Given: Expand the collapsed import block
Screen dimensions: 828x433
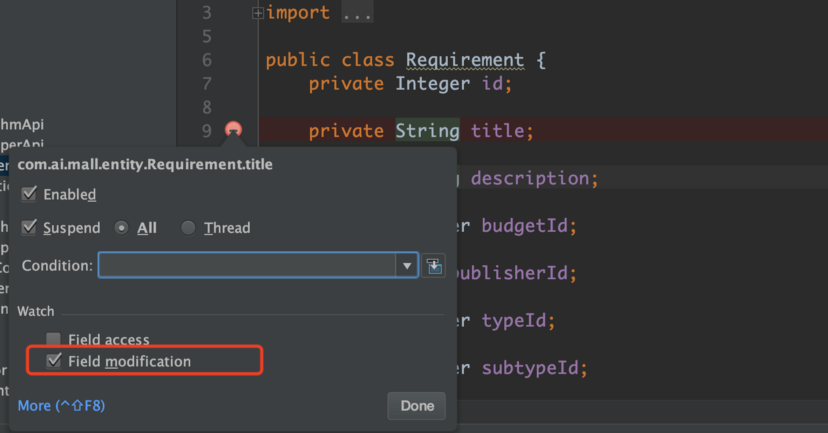Looking at the screenshot, I should pos(258,13).
